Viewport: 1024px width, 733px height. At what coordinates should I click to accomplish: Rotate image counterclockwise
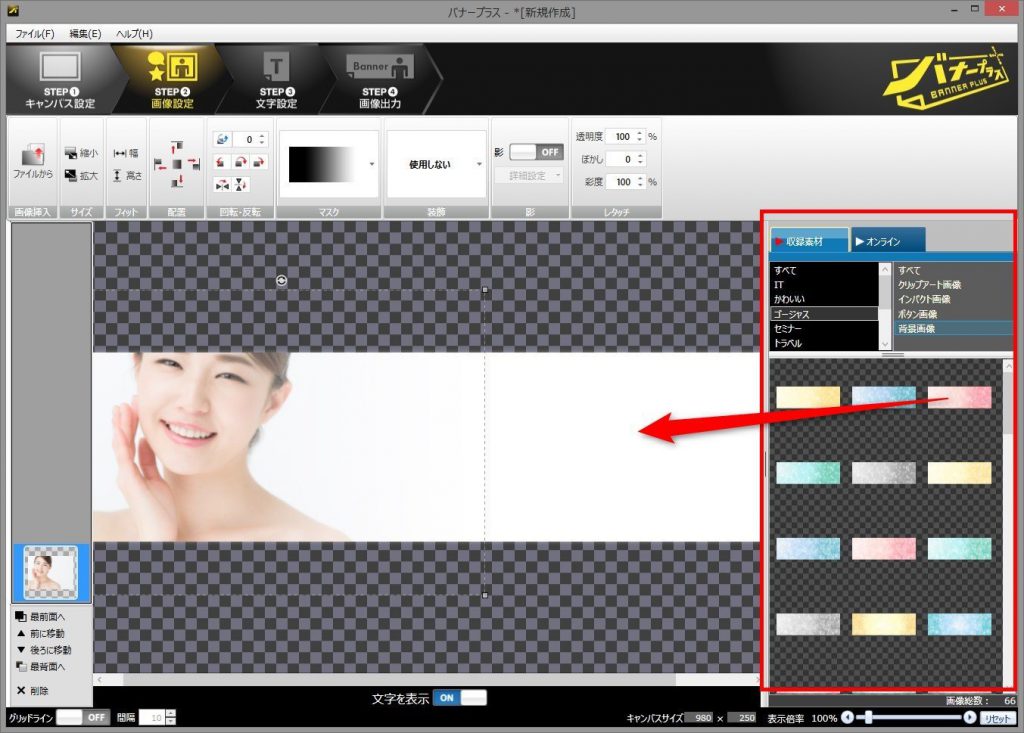coord(221,162)
